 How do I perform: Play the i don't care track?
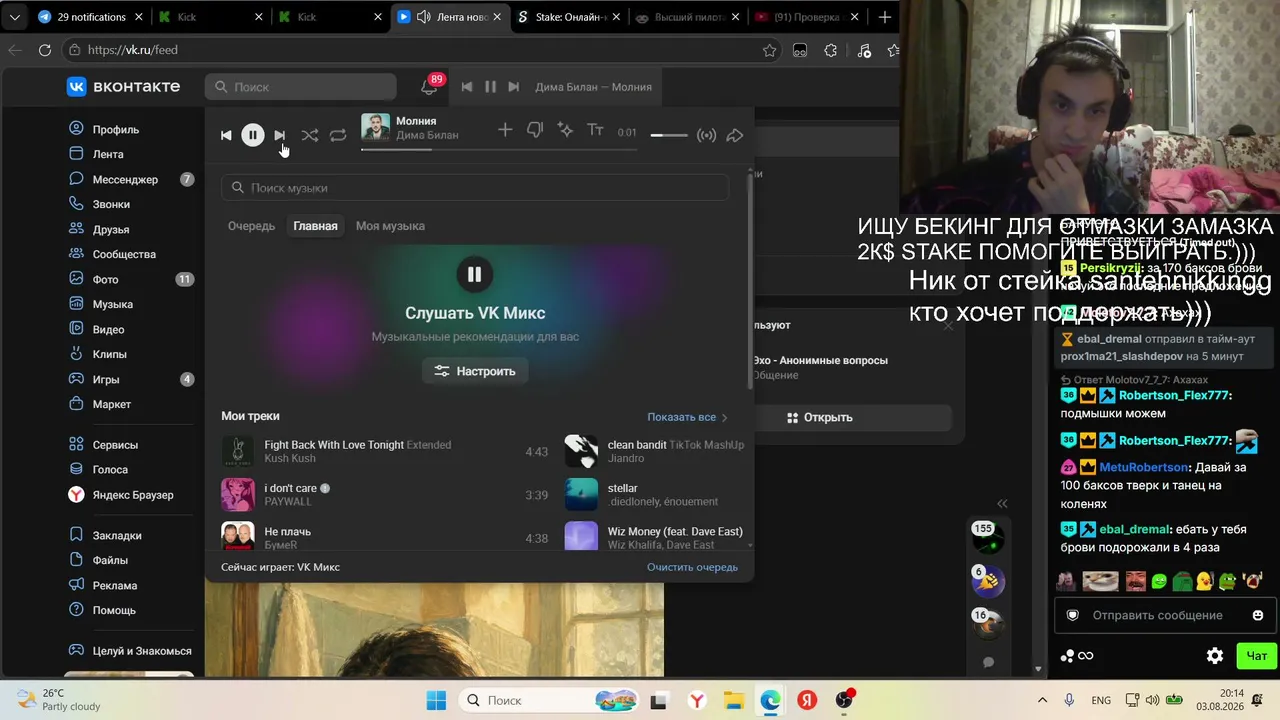point(384,495)
